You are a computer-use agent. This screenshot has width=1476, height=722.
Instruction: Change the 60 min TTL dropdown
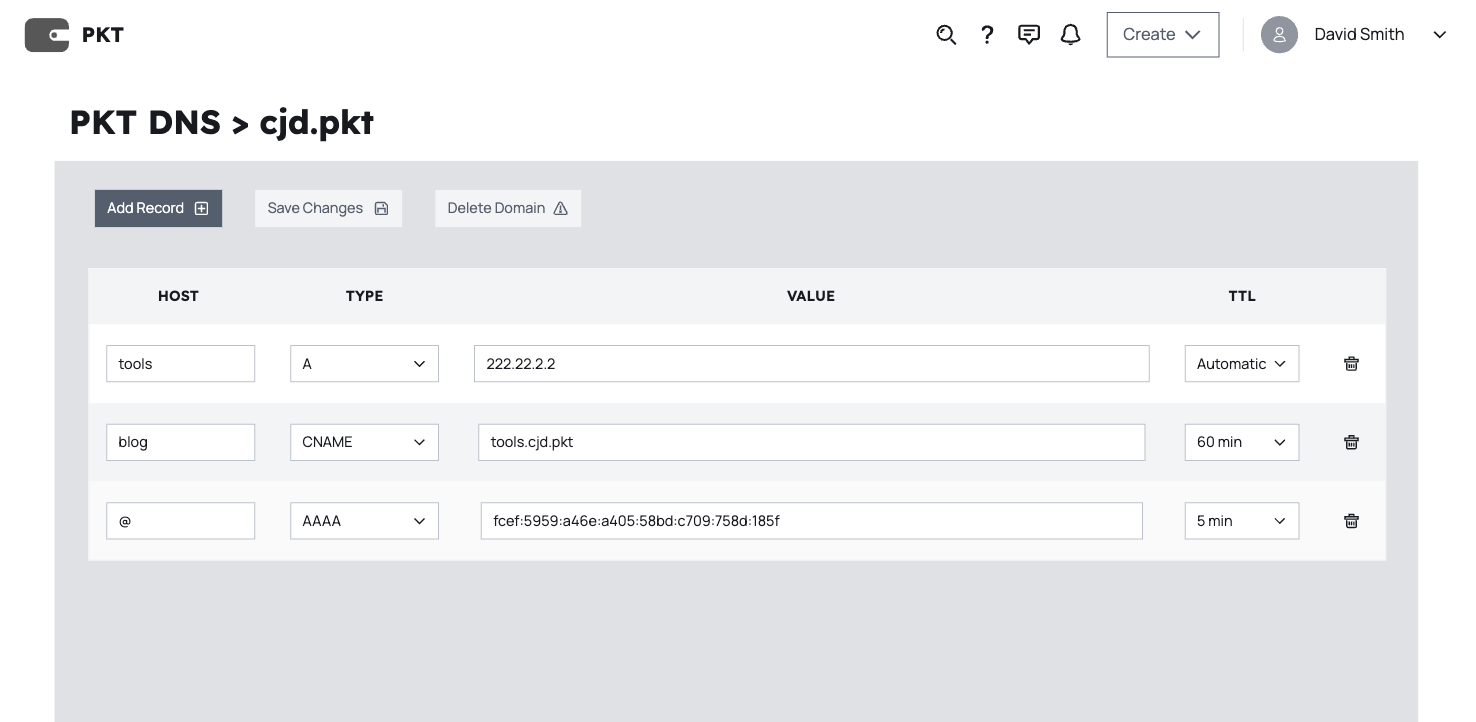click(x=1242, y=442)
